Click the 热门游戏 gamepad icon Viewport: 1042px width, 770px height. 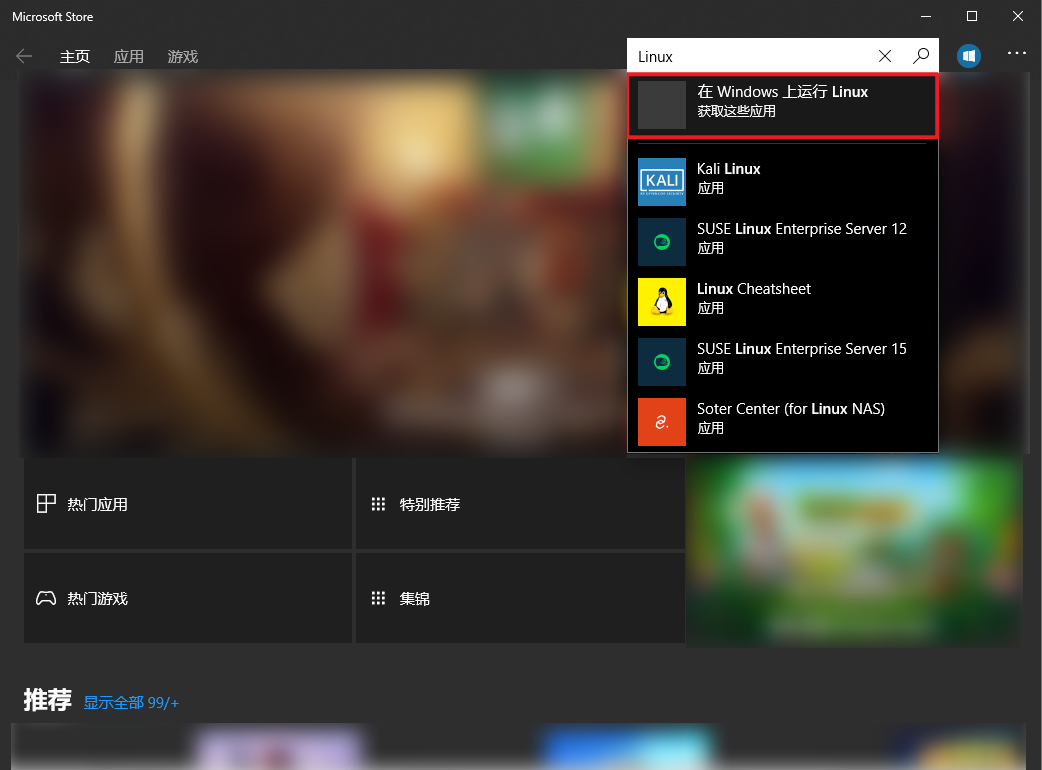pyautogui.click(x=46, y=598)
